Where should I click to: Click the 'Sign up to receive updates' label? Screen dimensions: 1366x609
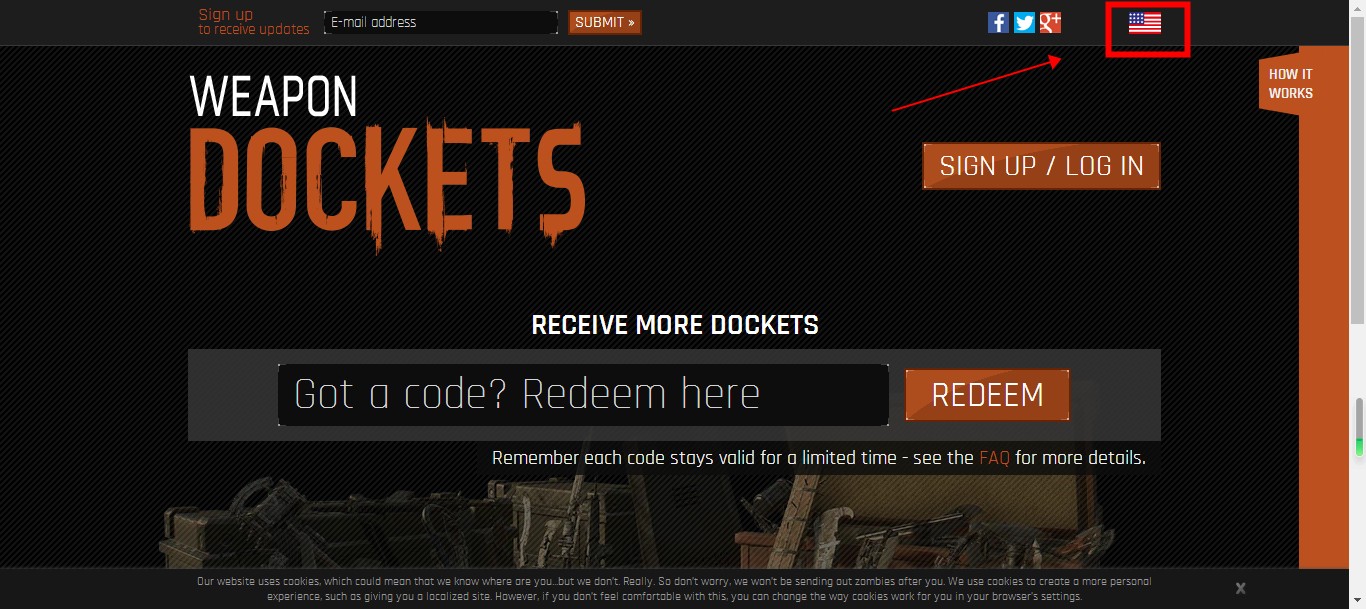click(x=254, y=22)
